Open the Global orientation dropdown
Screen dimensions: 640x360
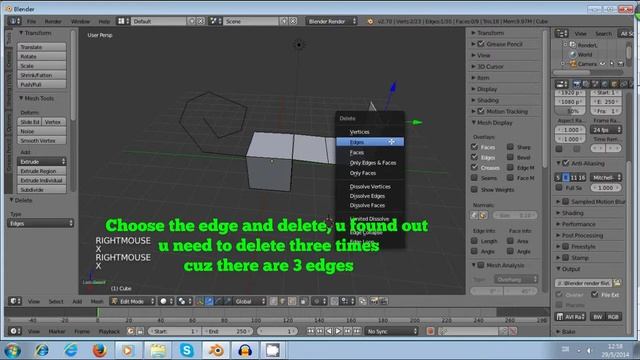point(249,301)
